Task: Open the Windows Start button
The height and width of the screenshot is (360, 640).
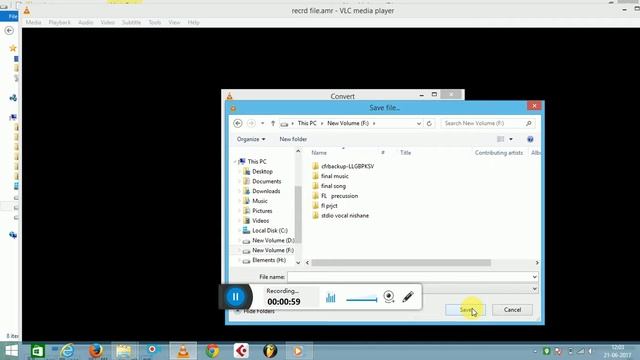Action: click(11, 351)
